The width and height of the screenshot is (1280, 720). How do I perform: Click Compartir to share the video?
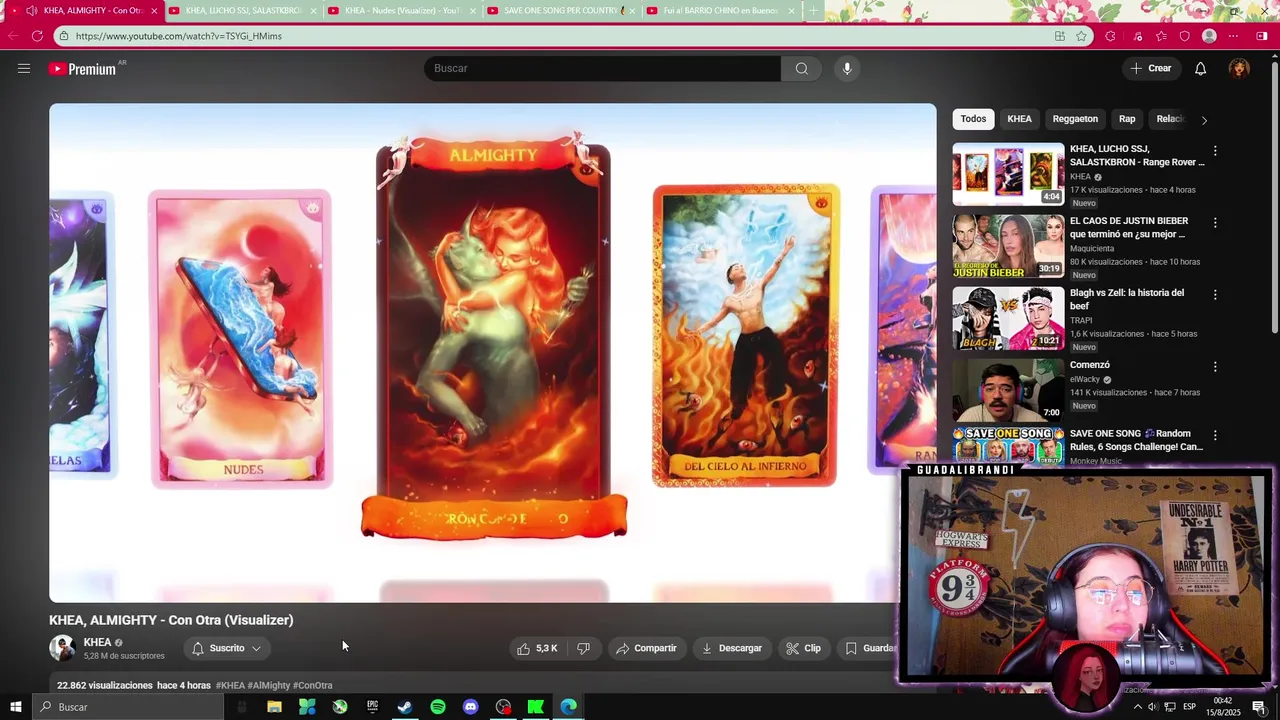click(x=646, y=648)
